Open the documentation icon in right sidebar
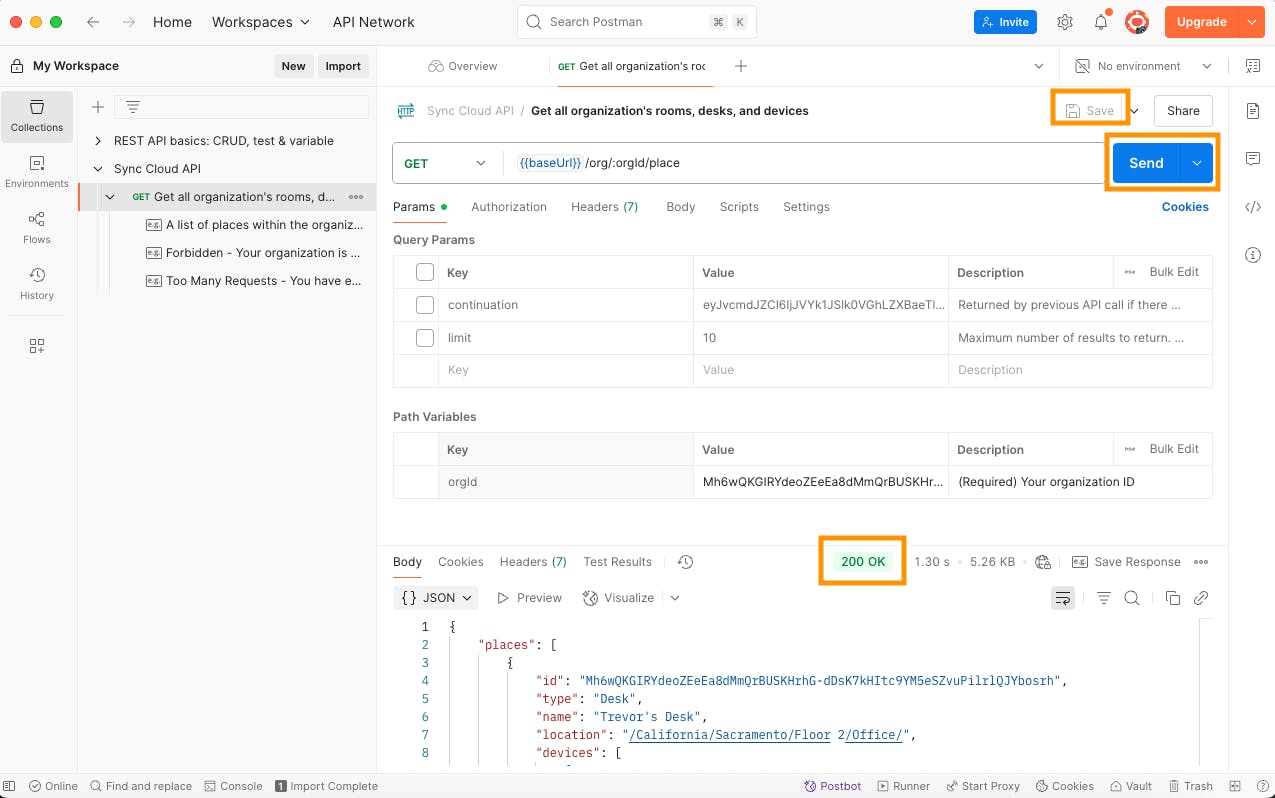The width and height of the screenshot is (1275, 798). pos(1253,111)
